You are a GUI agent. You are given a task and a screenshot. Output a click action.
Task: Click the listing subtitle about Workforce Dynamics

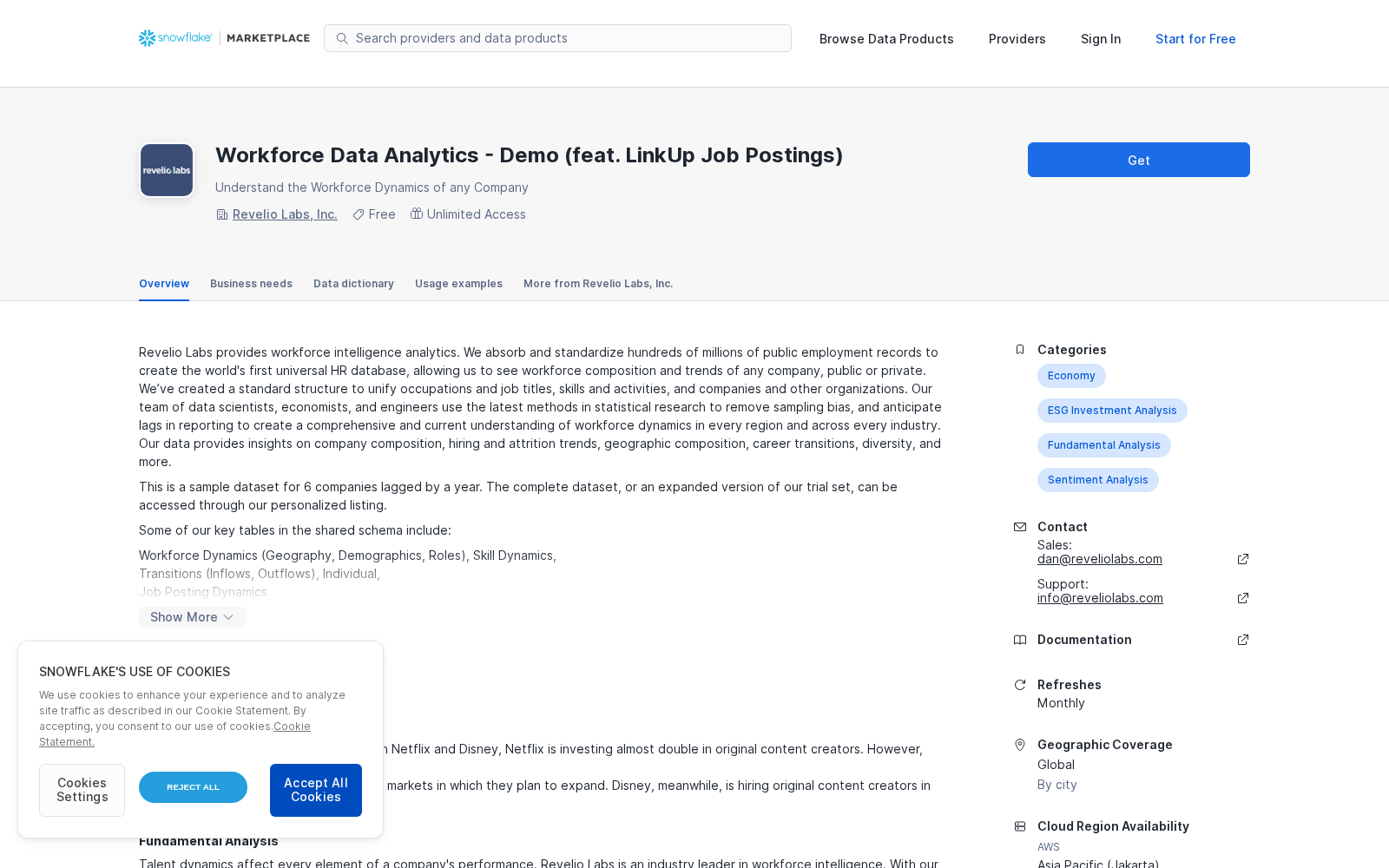(x=372, y=187)
